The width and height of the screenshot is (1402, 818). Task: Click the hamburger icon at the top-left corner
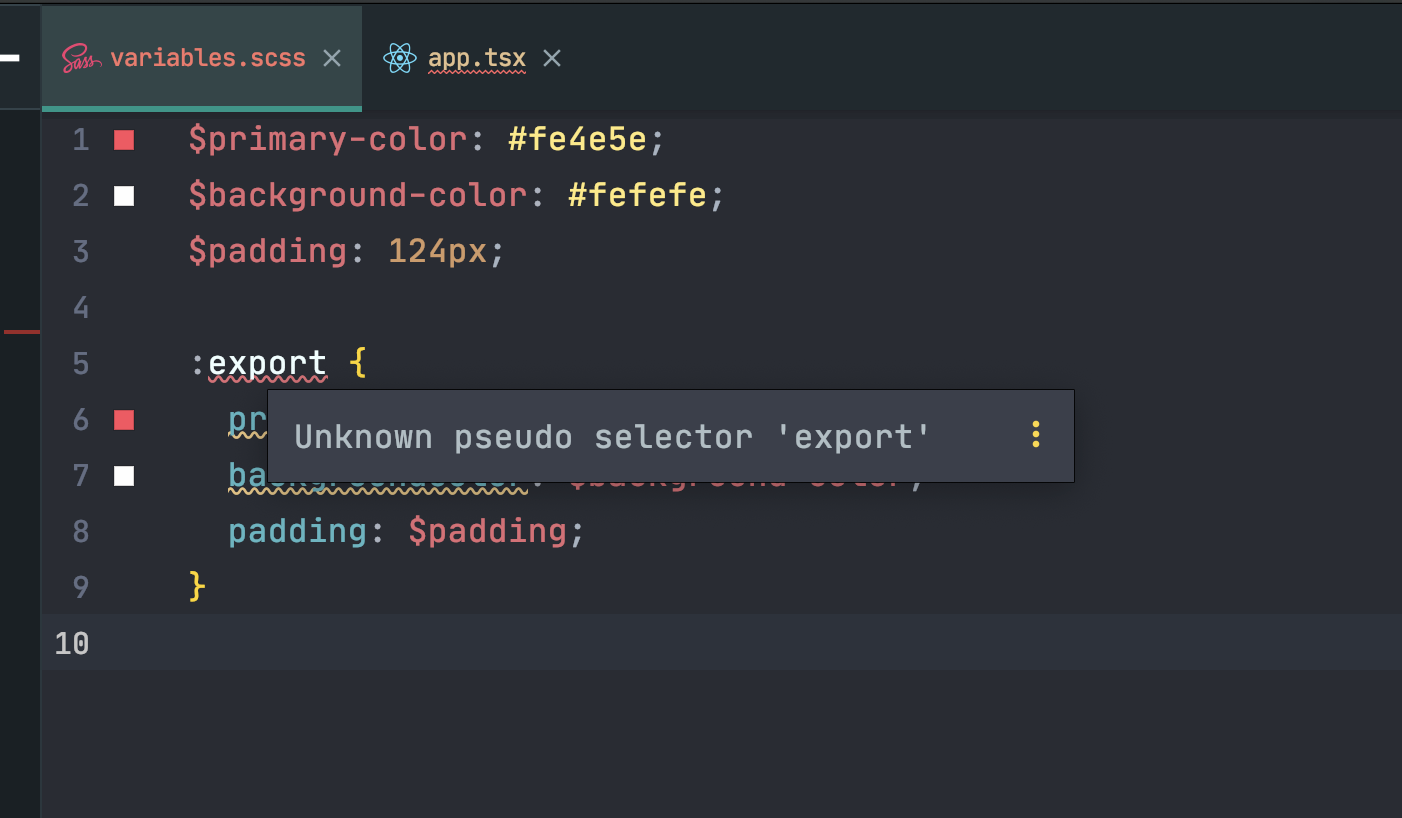pos(12,55)
